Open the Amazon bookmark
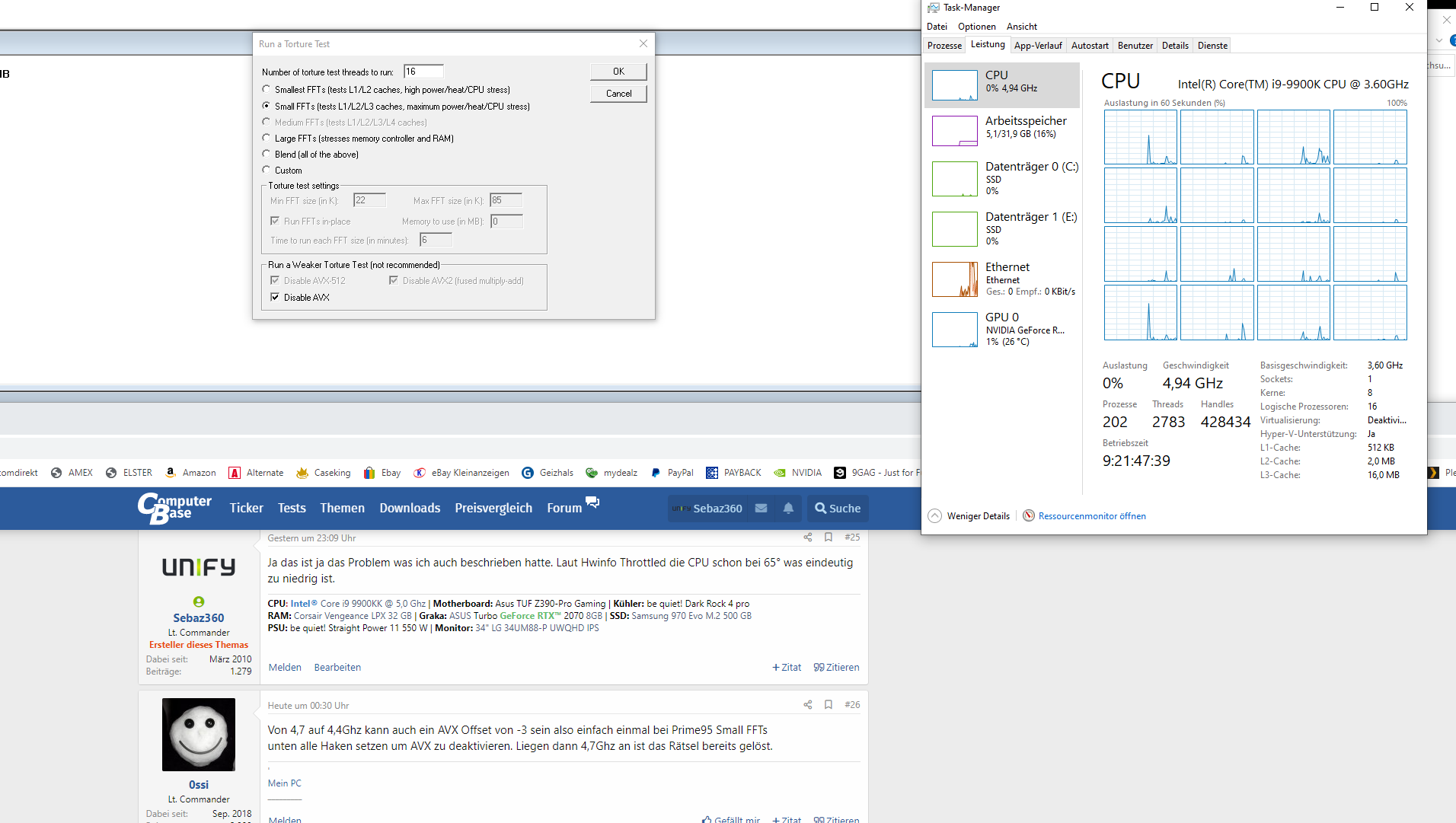The height and width of the screenshot is (823, 1456). [x=190, y=473]
